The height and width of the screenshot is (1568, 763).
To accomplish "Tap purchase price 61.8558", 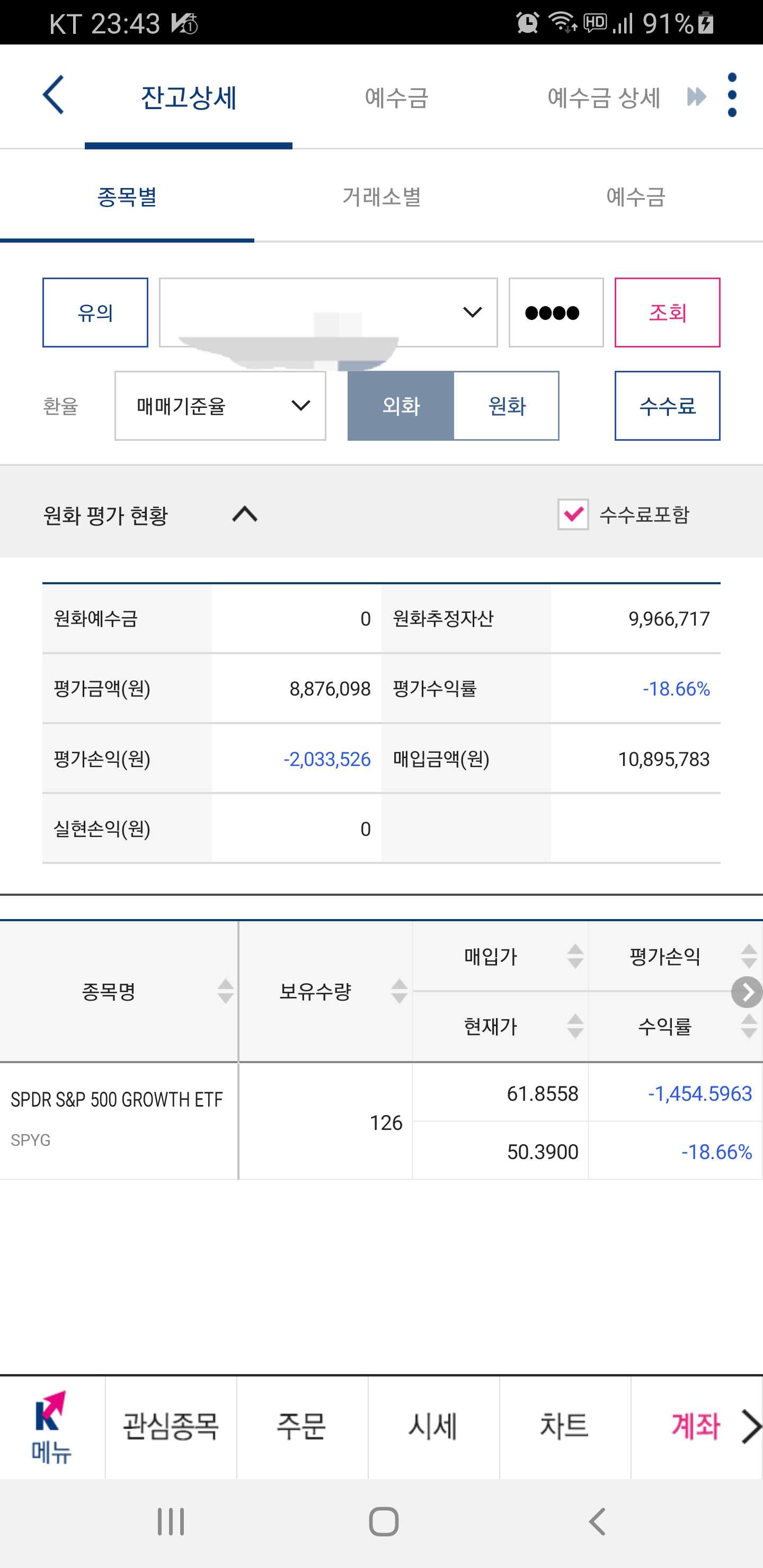I will pyautogui.click(x=543, y=1094).
